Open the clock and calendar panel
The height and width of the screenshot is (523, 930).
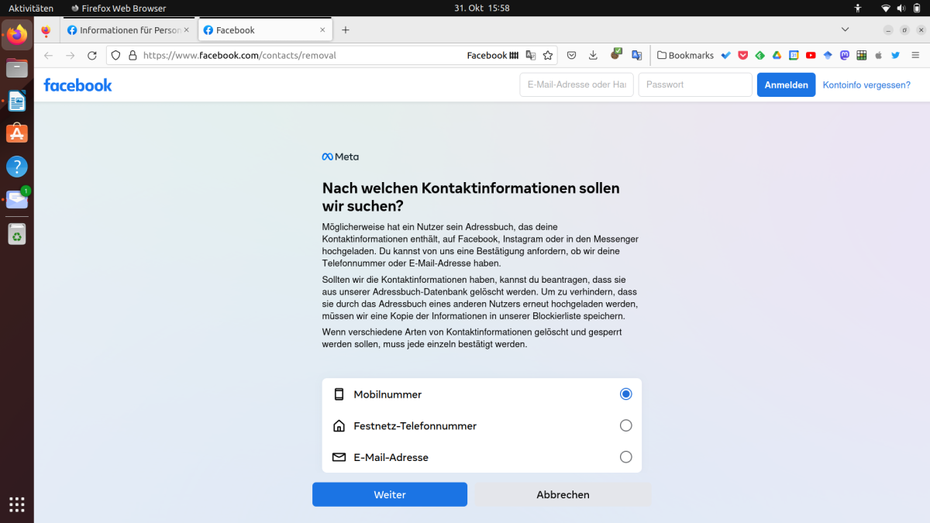(x=482, y=8)
